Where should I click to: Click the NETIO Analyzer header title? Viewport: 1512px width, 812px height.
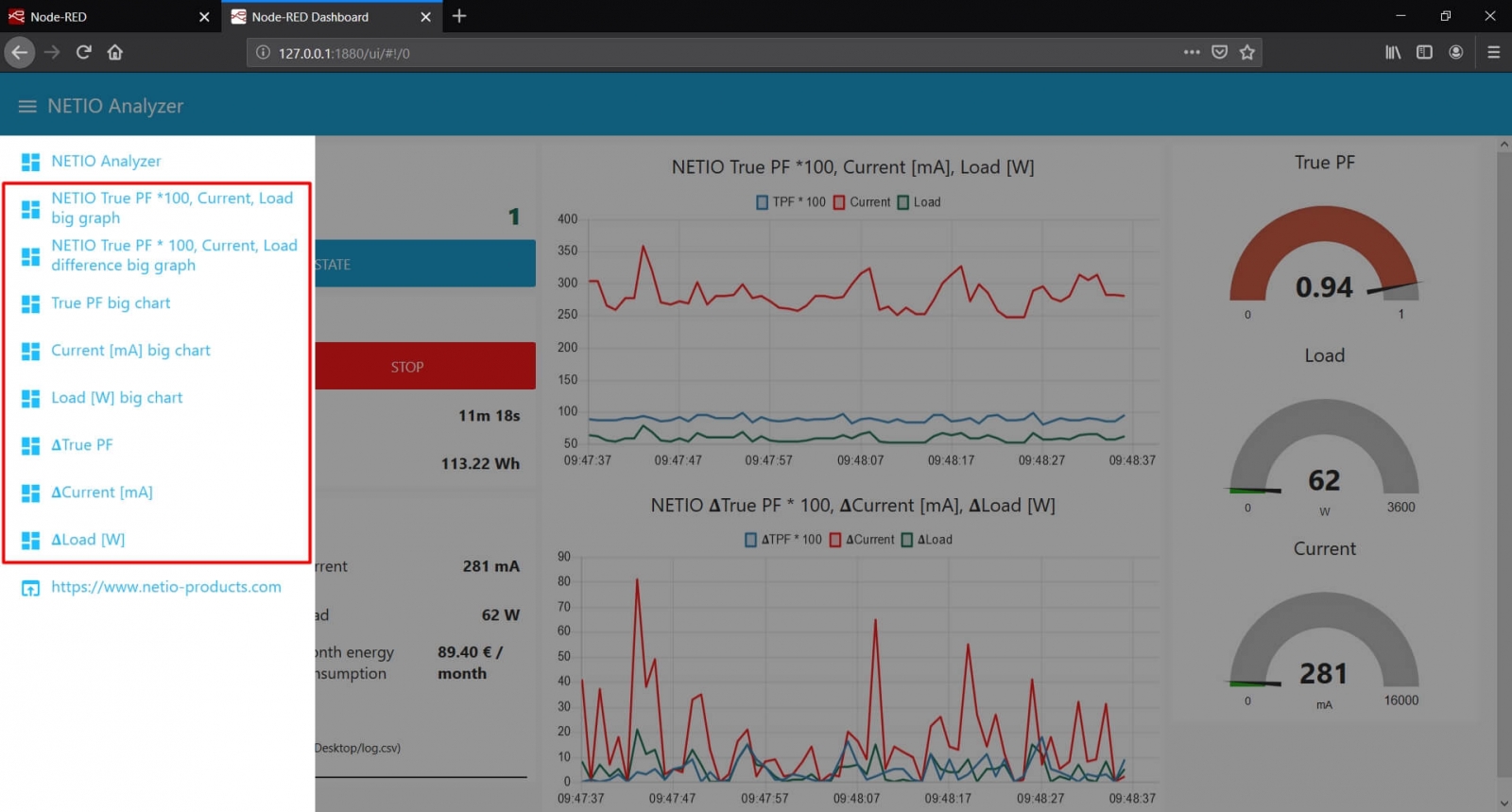coord(115,106)
